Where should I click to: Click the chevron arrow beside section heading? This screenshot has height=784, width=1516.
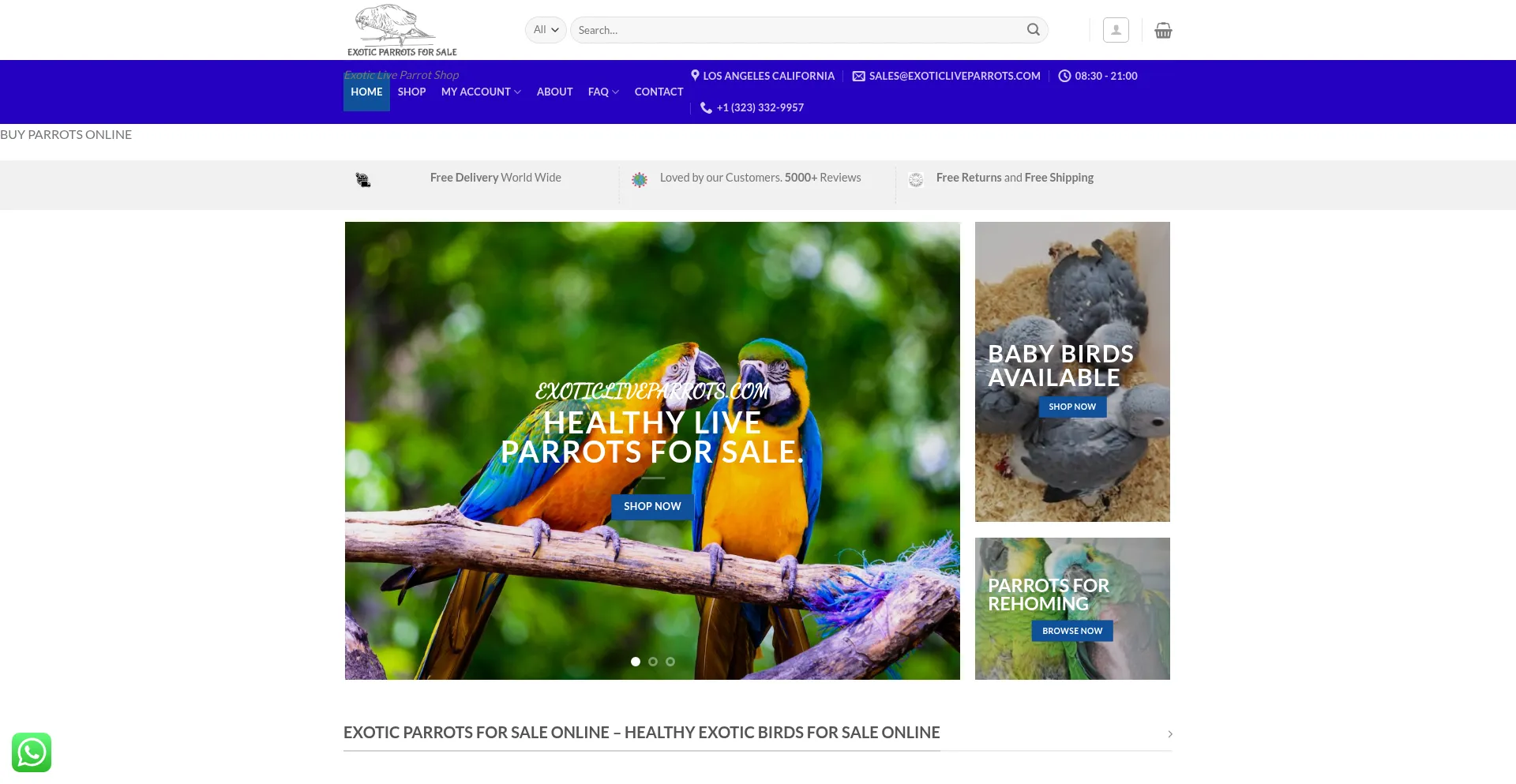pos(1170,734)
